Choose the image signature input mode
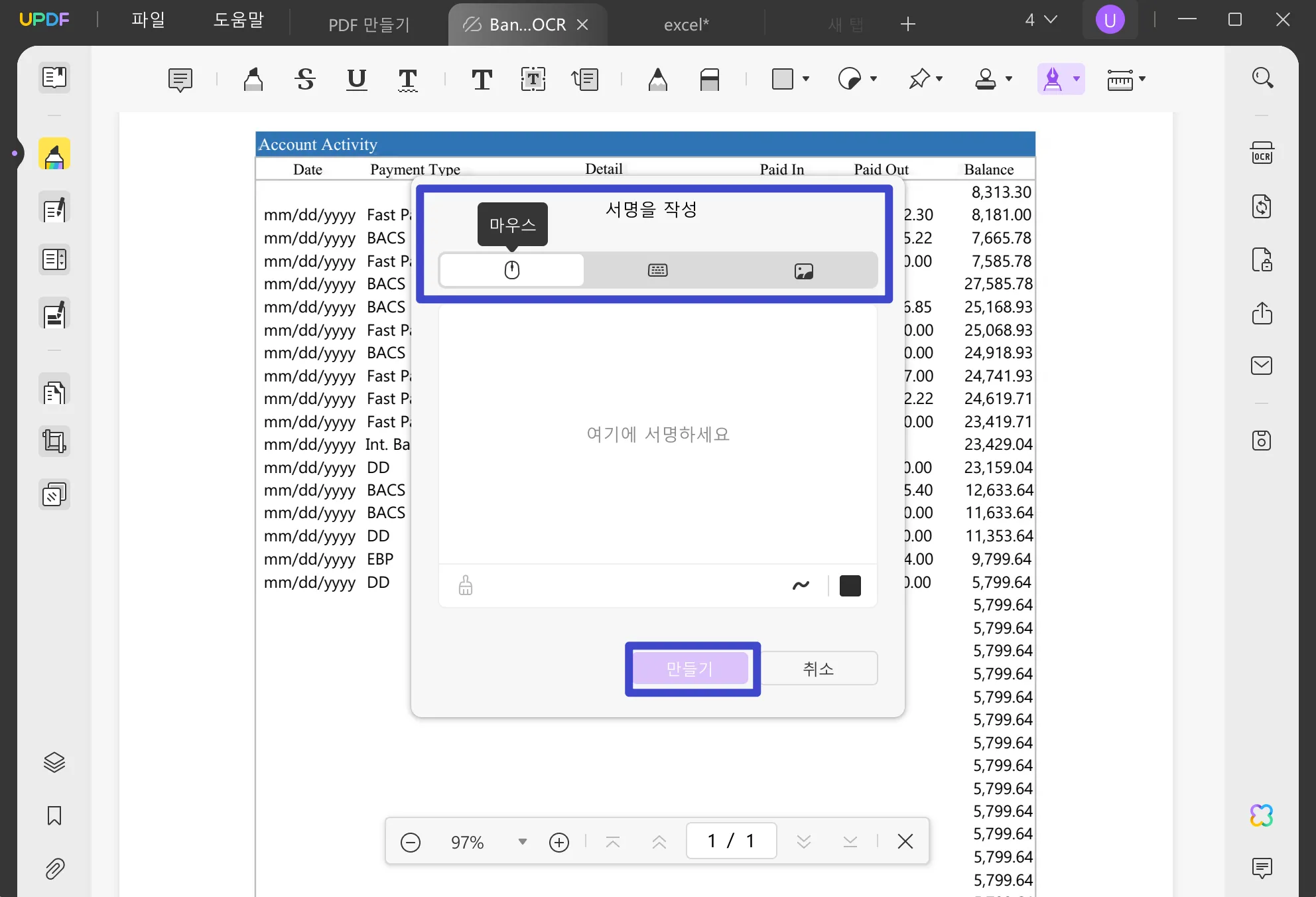This screenshot has height=897, width=1316. (804, 270)
